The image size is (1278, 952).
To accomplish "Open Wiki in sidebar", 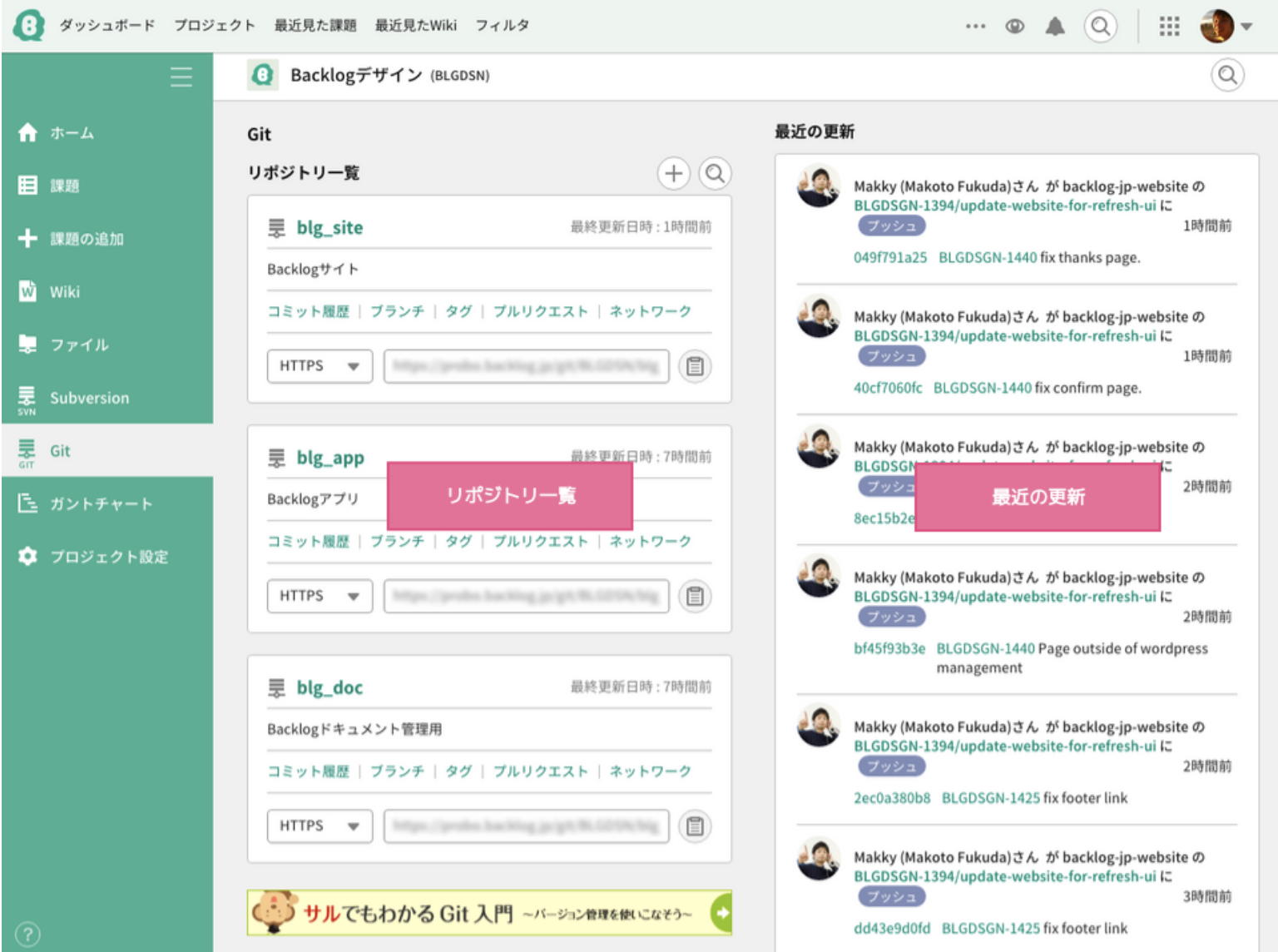I will coord(107,291).
